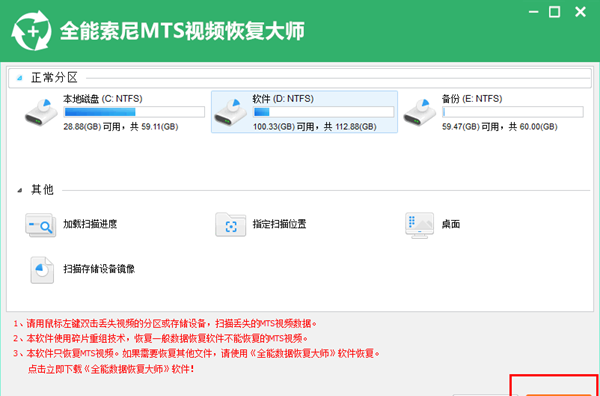Select the desktop monitor icon

click(x=420, y=225)
